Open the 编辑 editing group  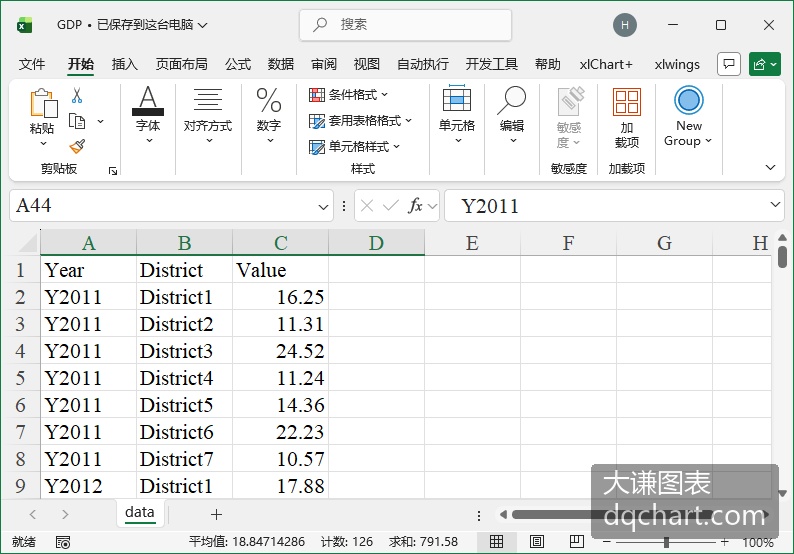pyautogui.click(x=512, y=114)
